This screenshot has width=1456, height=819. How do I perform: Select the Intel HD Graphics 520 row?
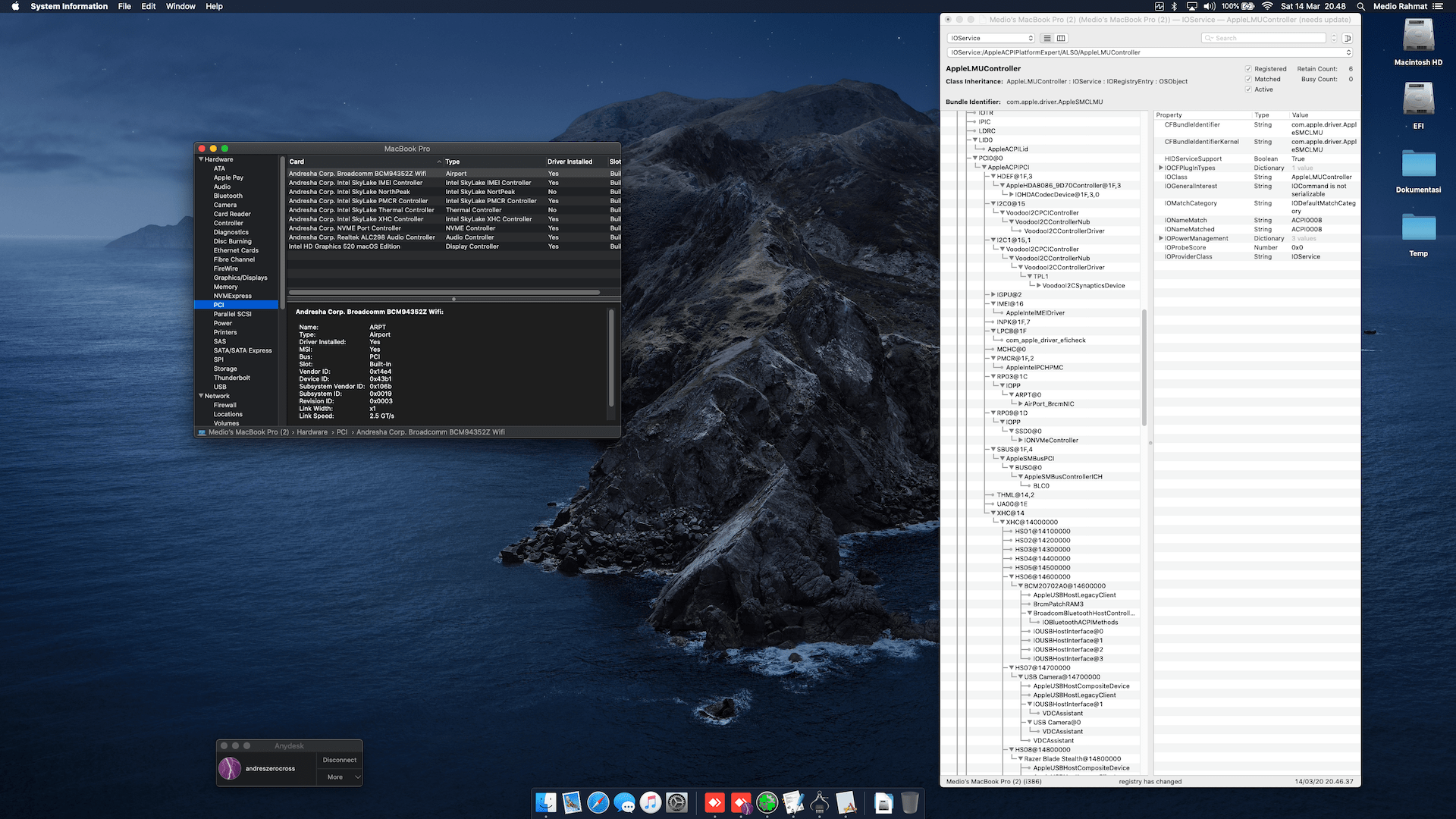[453, 246]
